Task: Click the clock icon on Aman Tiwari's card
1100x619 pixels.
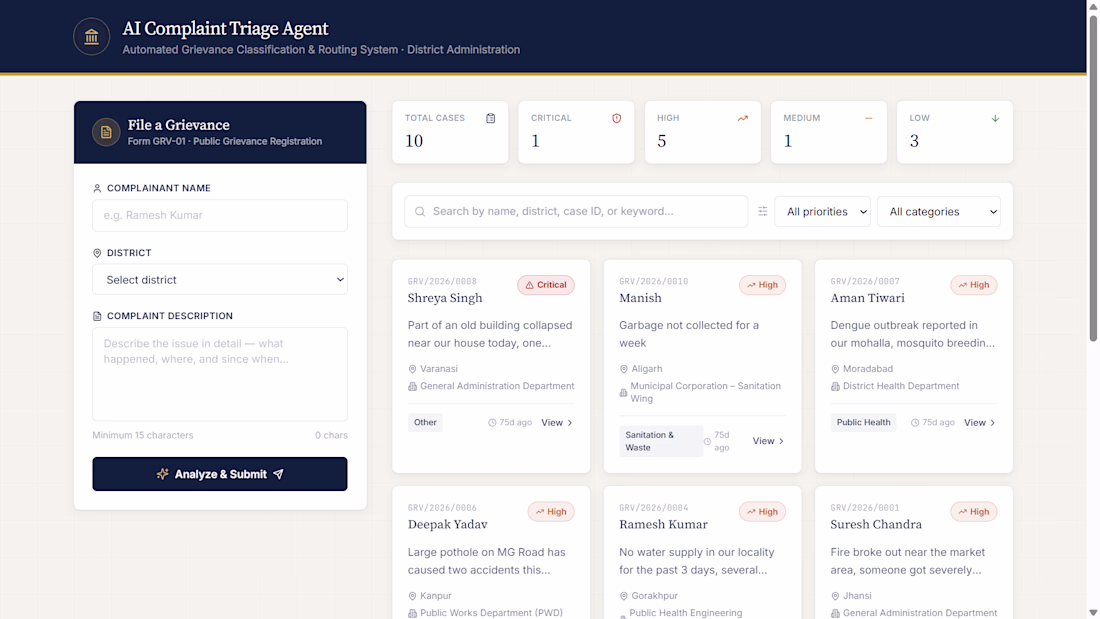Action: point(915,422)
